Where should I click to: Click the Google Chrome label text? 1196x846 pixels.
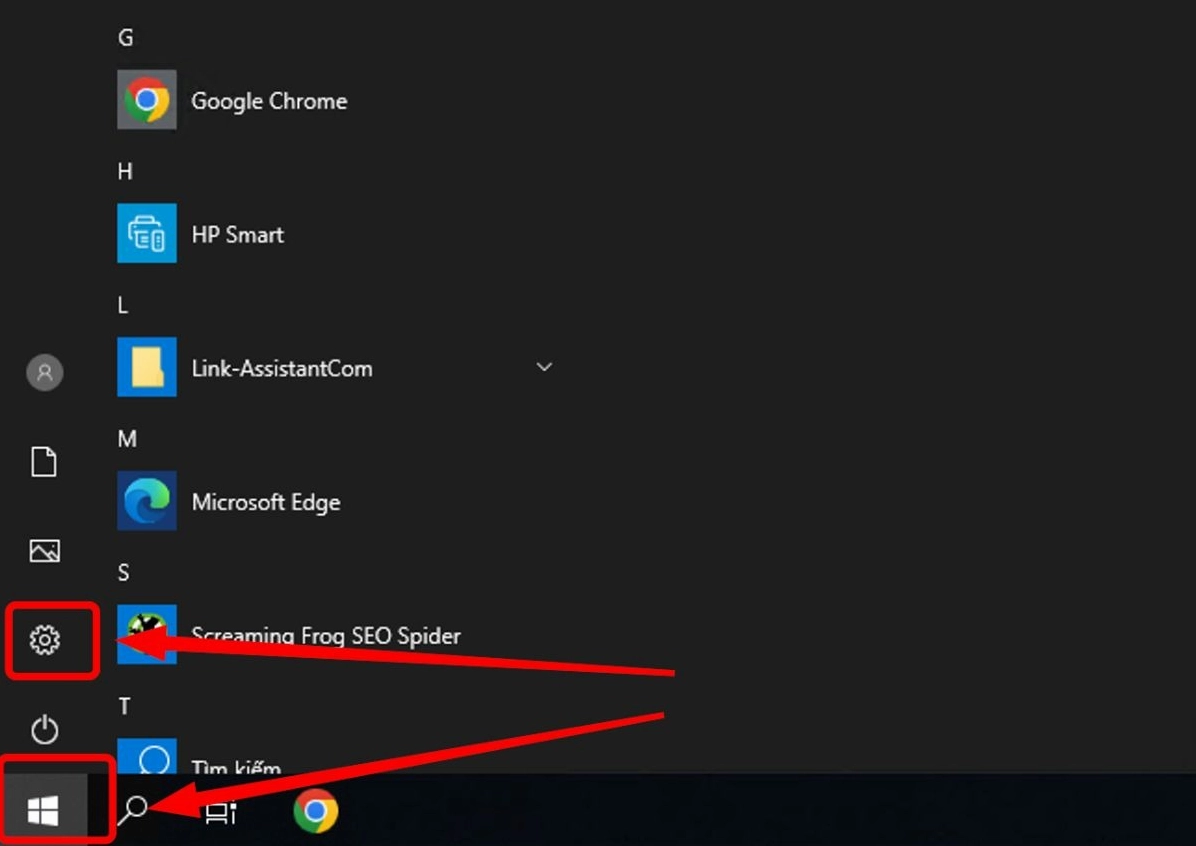click(x=269, y=100)
